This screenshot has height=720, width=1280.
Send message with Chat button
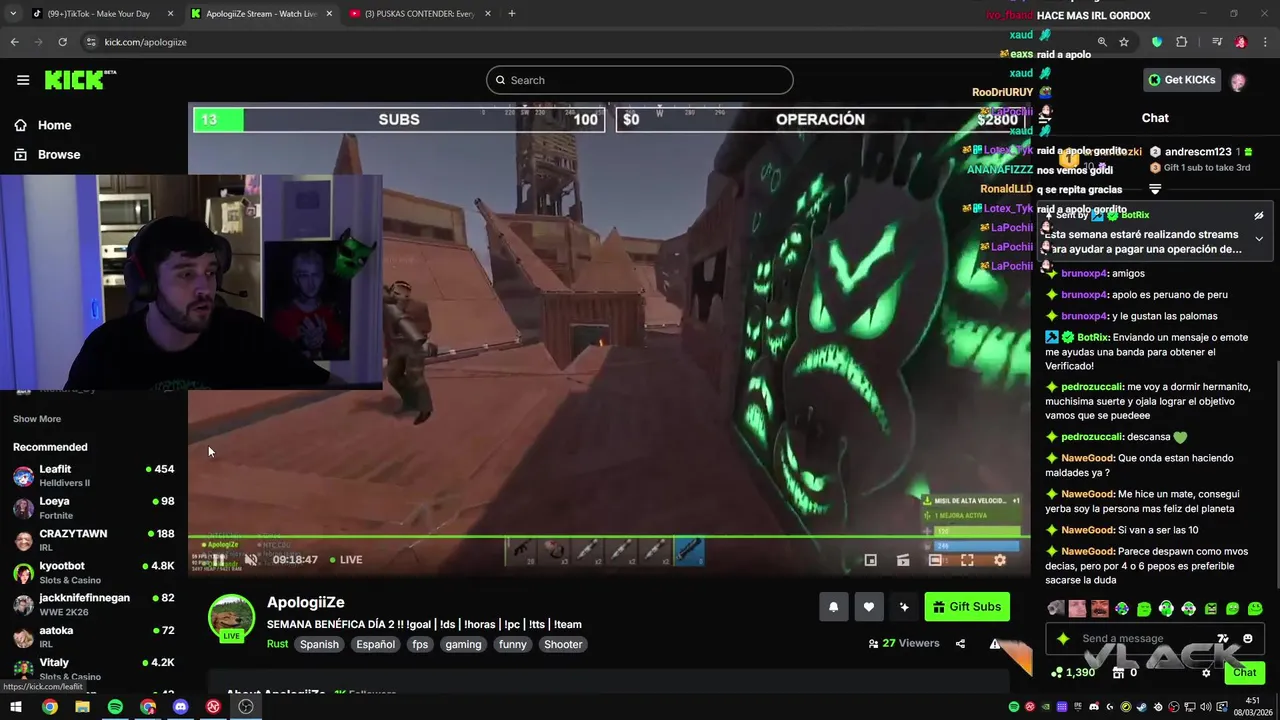click(1245, 672)
